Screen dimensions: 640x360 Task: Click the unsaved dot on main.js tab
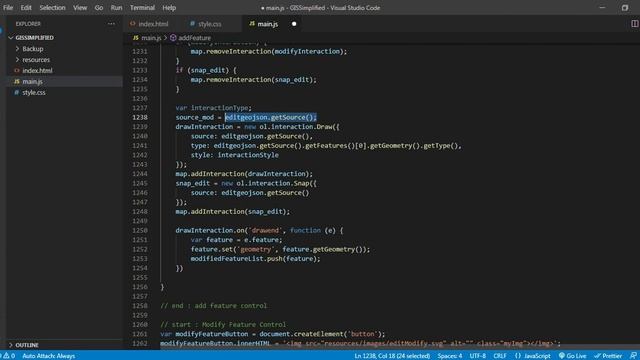pyautogui.click(x=294, y=24)
